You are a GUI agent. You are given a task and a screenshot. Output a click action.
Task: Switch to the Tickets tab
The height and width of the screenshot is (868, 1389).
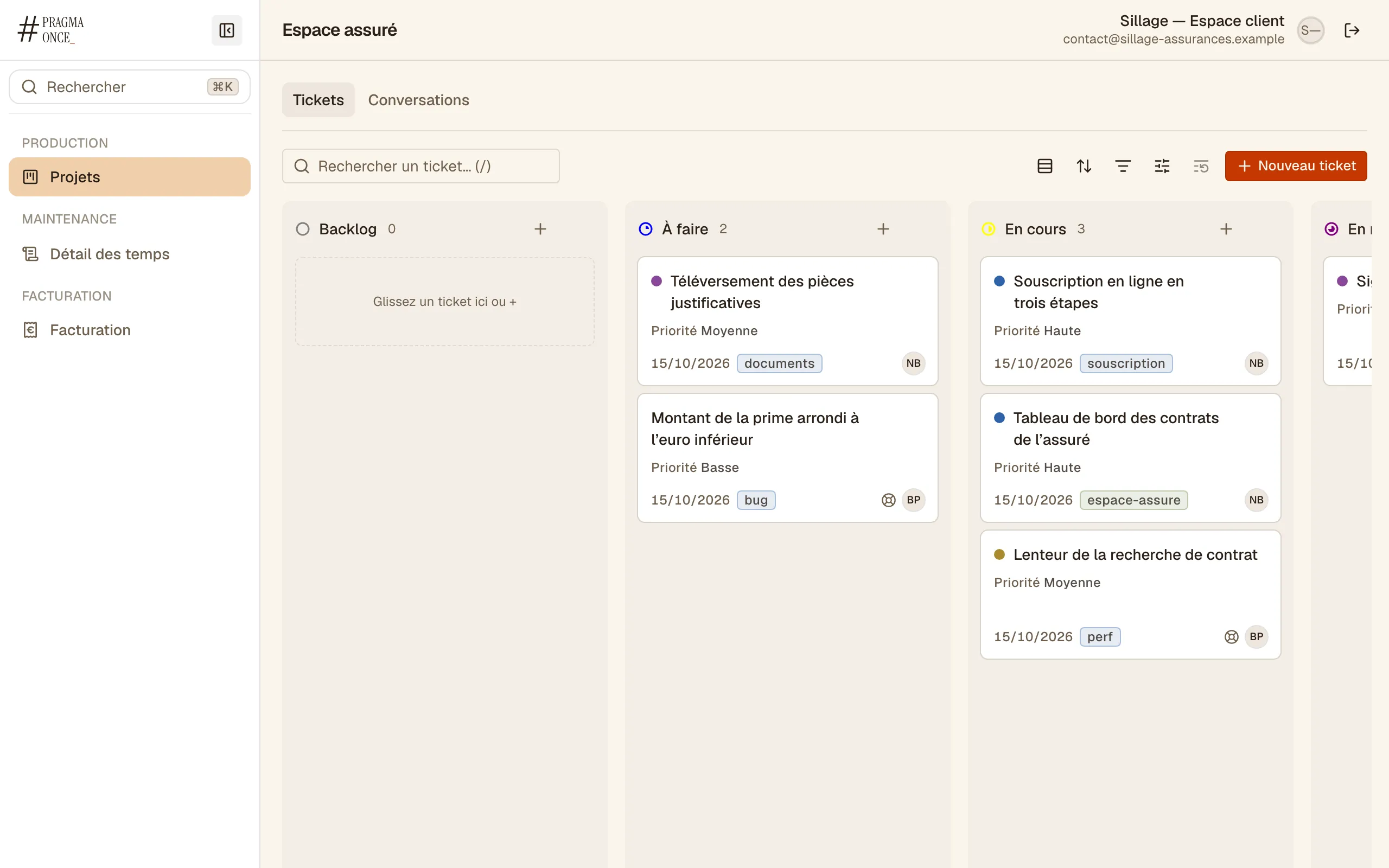[318, 100]
